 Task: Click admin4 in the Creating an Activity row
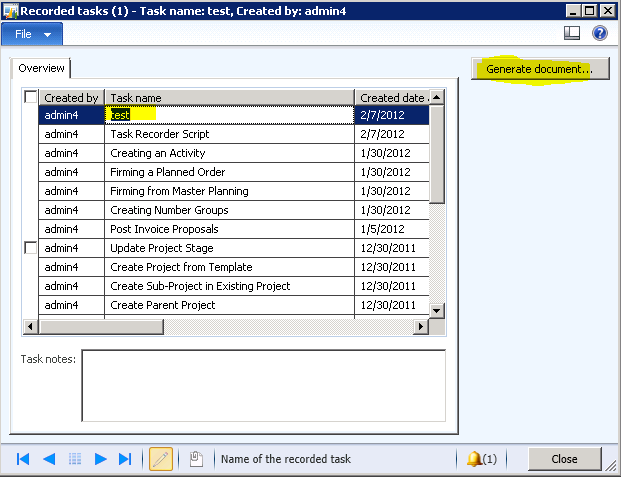click(72, 153)
